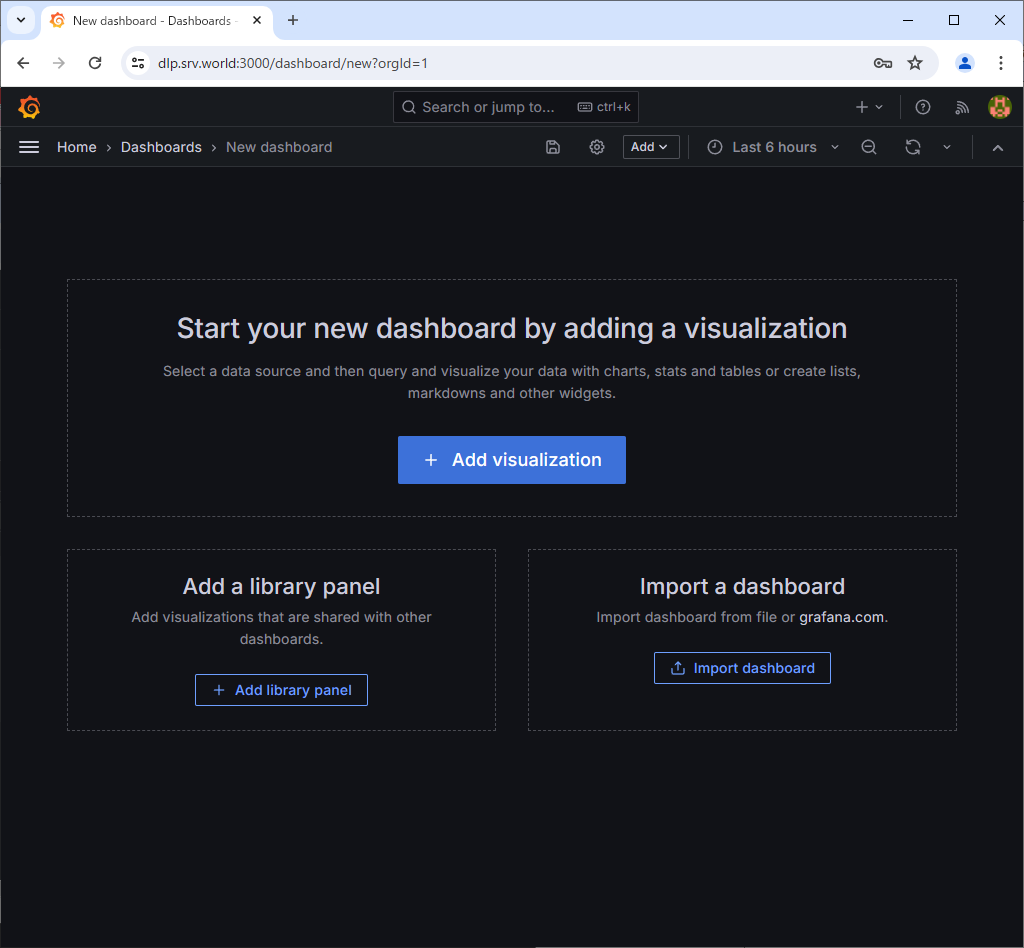The image size is (1024, 948).
Task: Select the New dashboard - Dashboards tab
Action: 157,21
